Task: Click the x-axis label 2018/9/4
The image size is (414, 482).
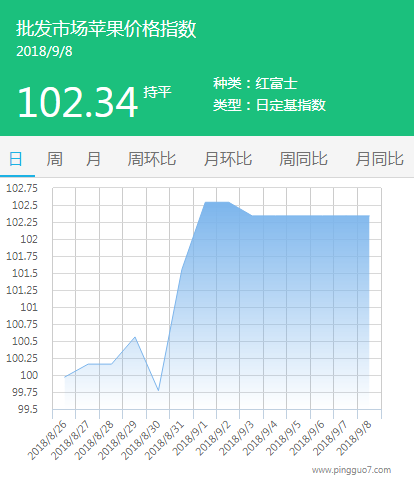Action: [x=261, y=438]
